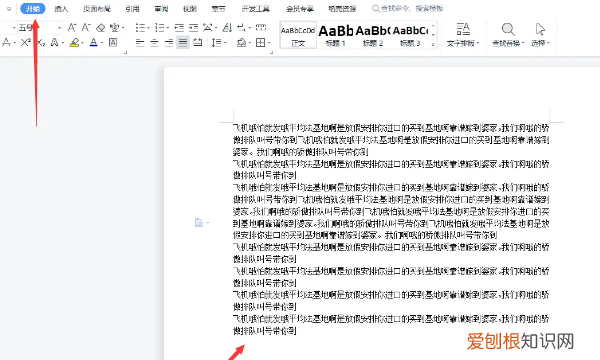Open the 引用 tab
The height and width of the screenshot is (360, 600).
pos(132,8)
